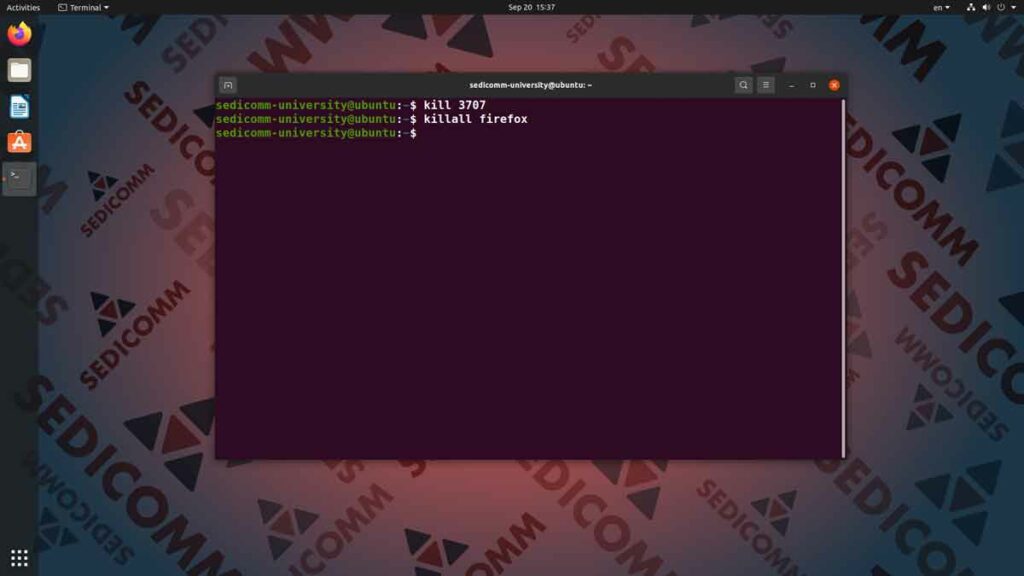The height and width of the screenshot is (576, 1024).
Task: Select the Terminal icon in dock
Action: (19, 178)
